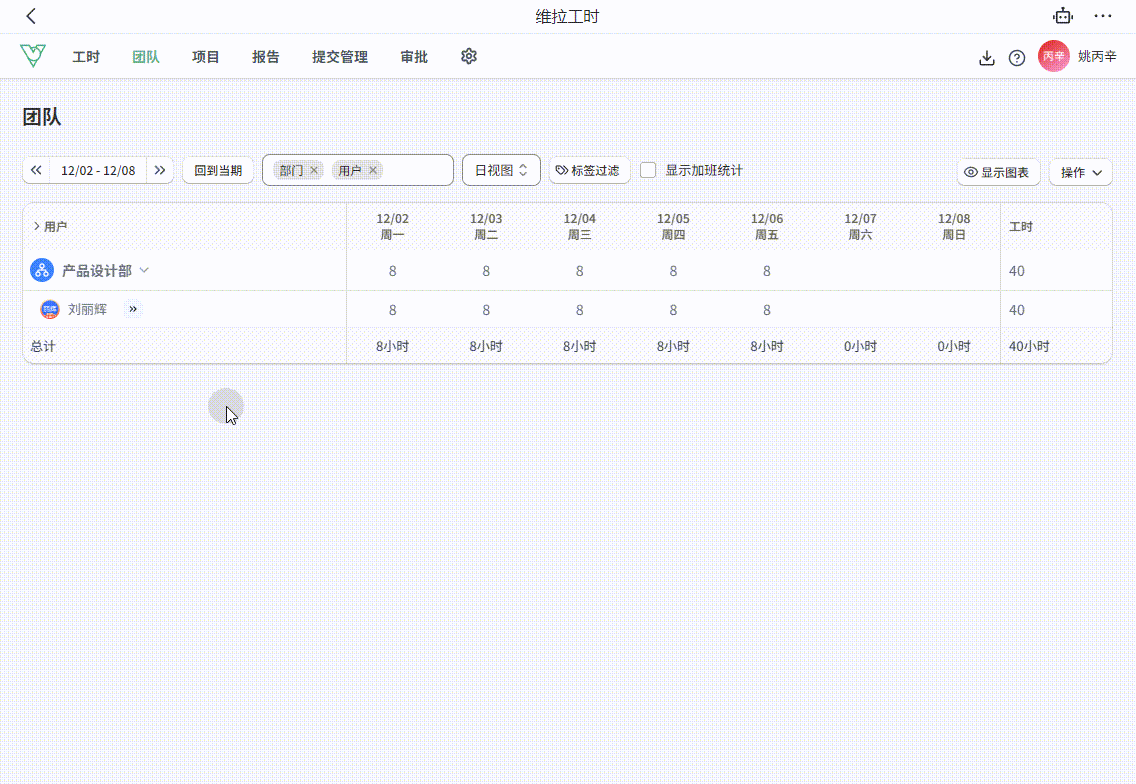
Task: Open 刘丽辉's details double-arrow
Action: tap(133, 309)
